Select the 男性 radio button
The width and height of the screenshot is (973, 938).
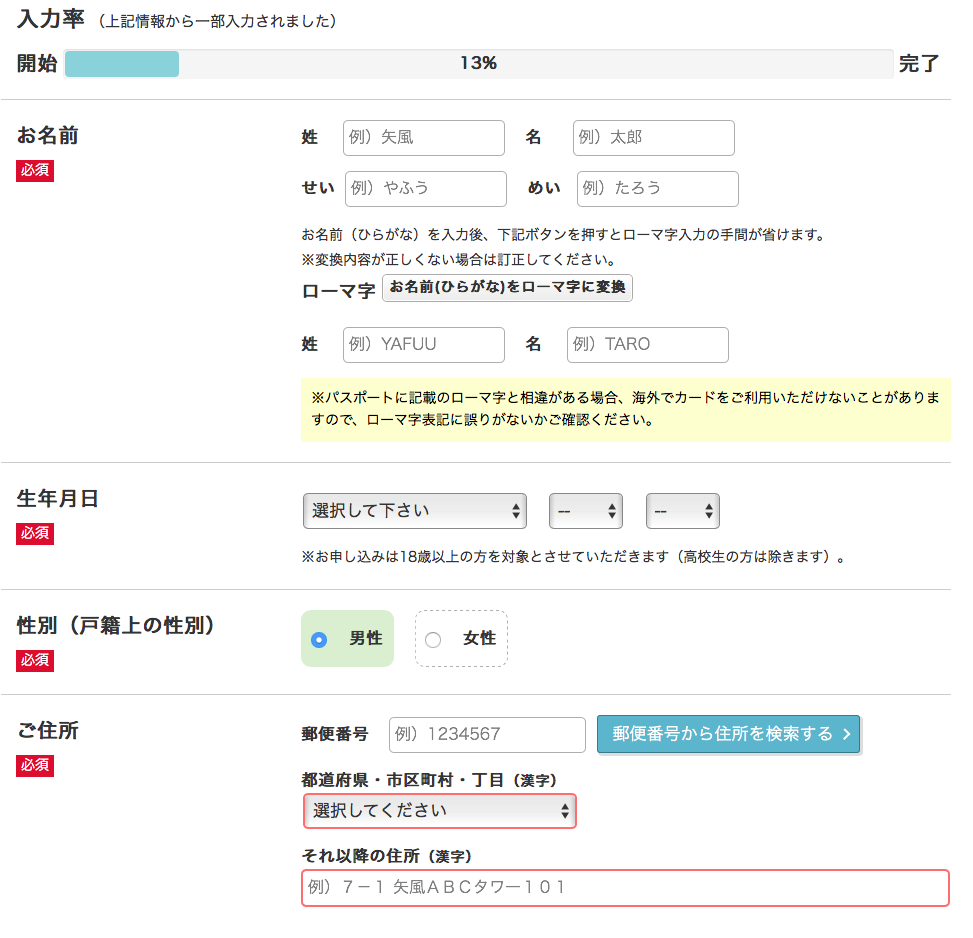click(x=320, y=639)
